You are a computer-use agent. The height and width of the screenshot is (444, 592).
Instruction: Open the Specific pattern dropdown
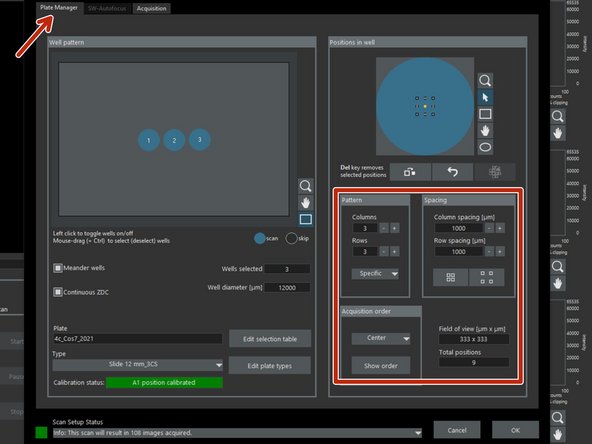pyautogui.click(x=375, y=273)
